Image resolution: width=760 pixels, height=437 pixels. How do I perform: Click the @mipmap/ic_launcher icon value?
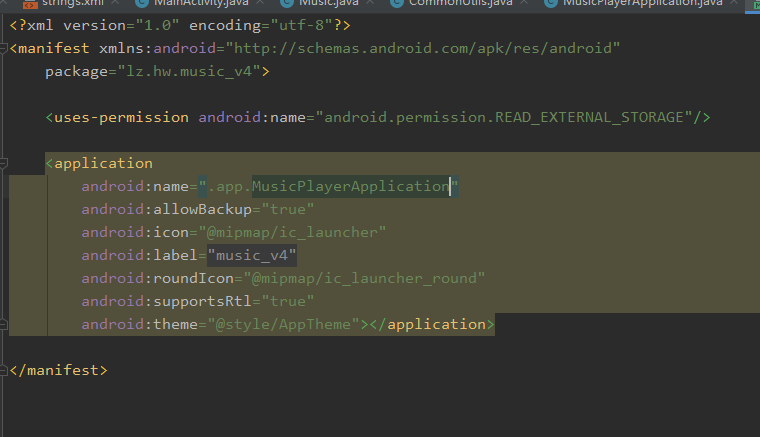pos(292,233)
